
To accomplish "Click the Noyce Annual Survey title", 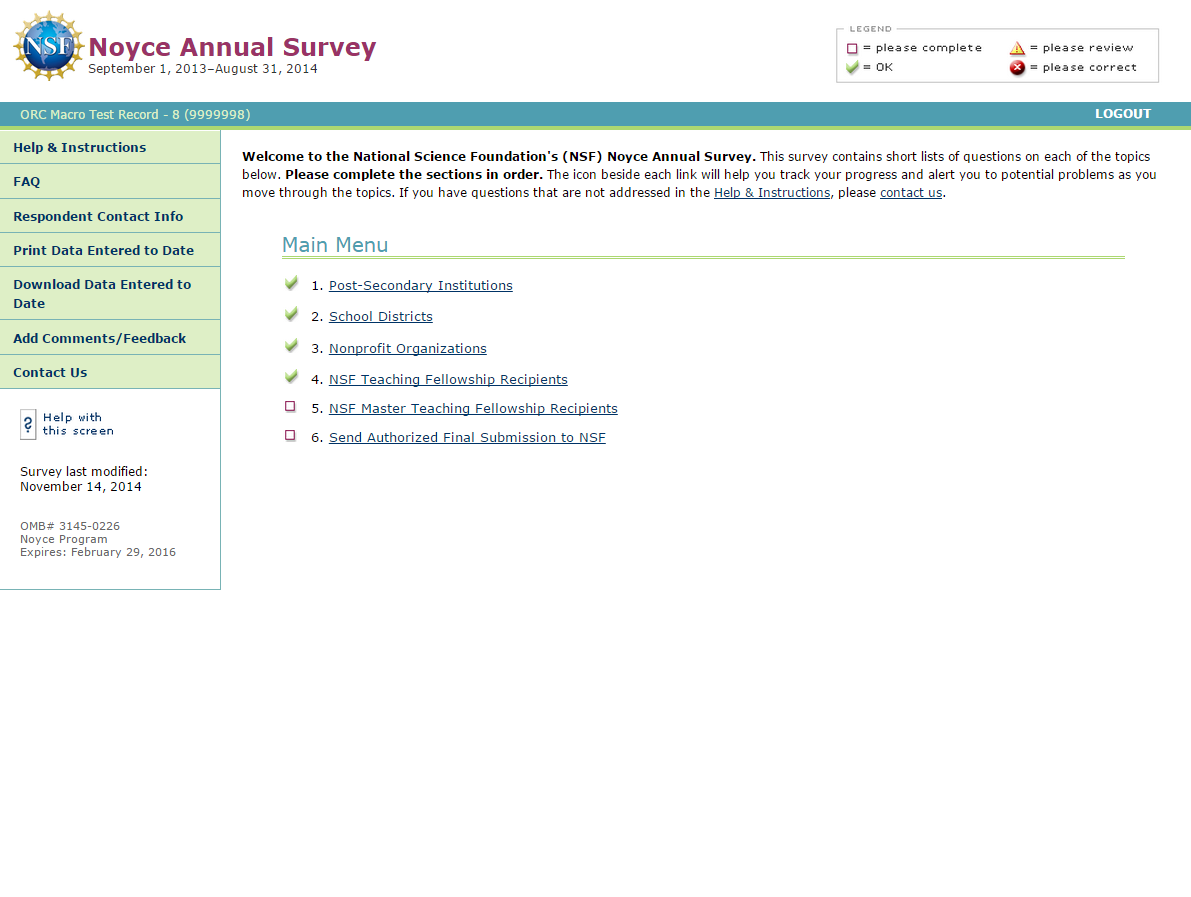I will [x=232, y=47].
